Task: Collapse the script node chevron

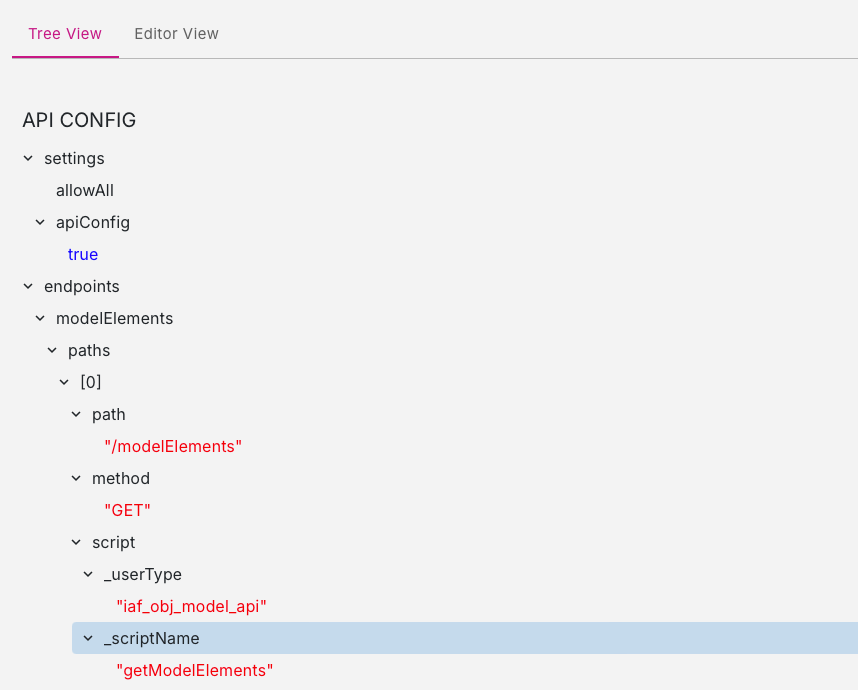Action: [x=76, y=542]
